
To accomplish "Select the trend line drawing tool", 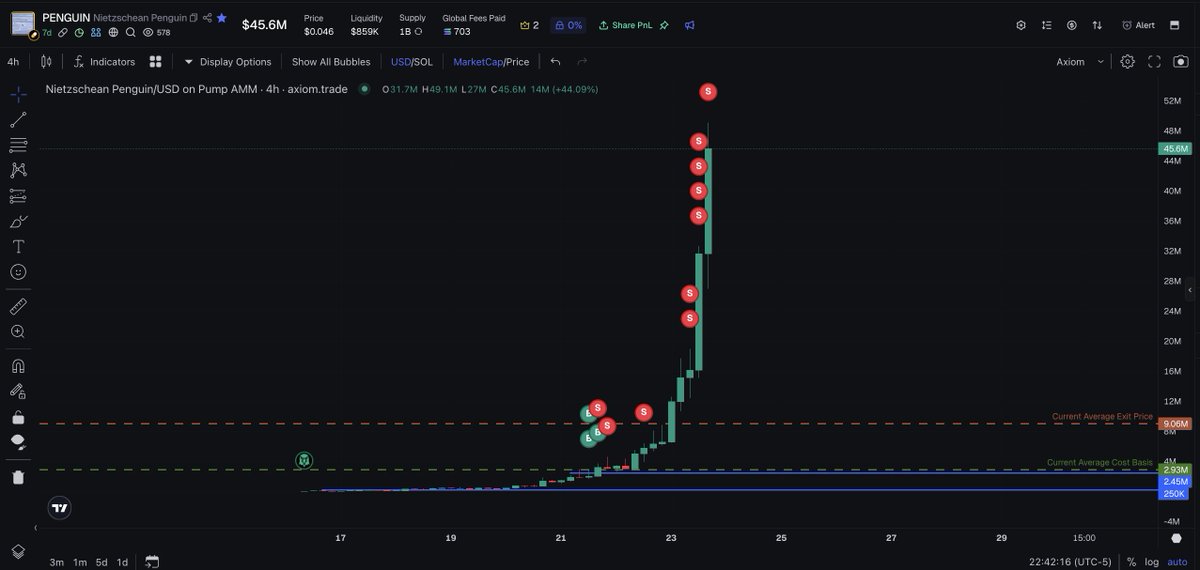I will (x=18, y=120).
